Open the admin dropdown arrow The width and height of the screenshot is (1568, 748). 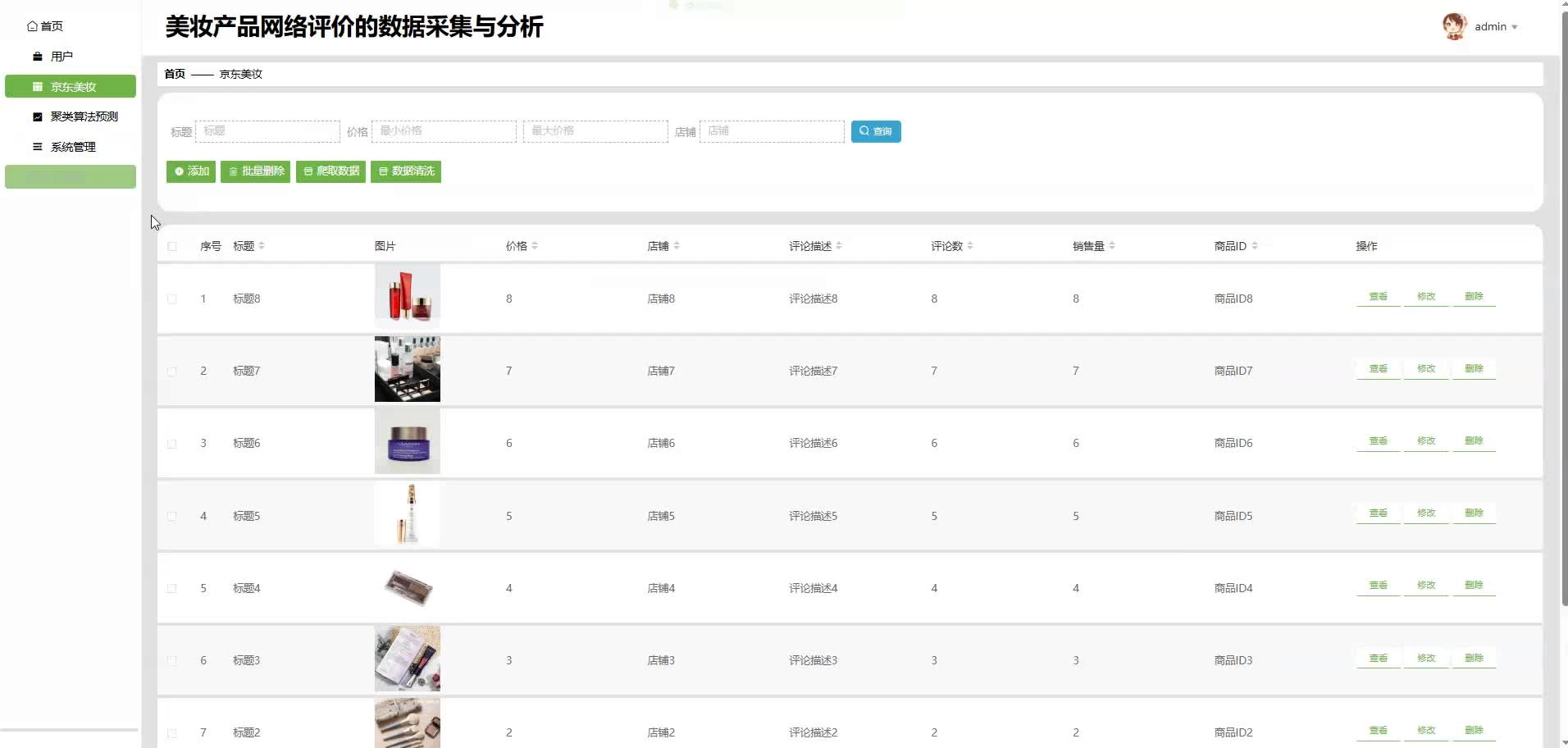click(x=1515, y=27)
